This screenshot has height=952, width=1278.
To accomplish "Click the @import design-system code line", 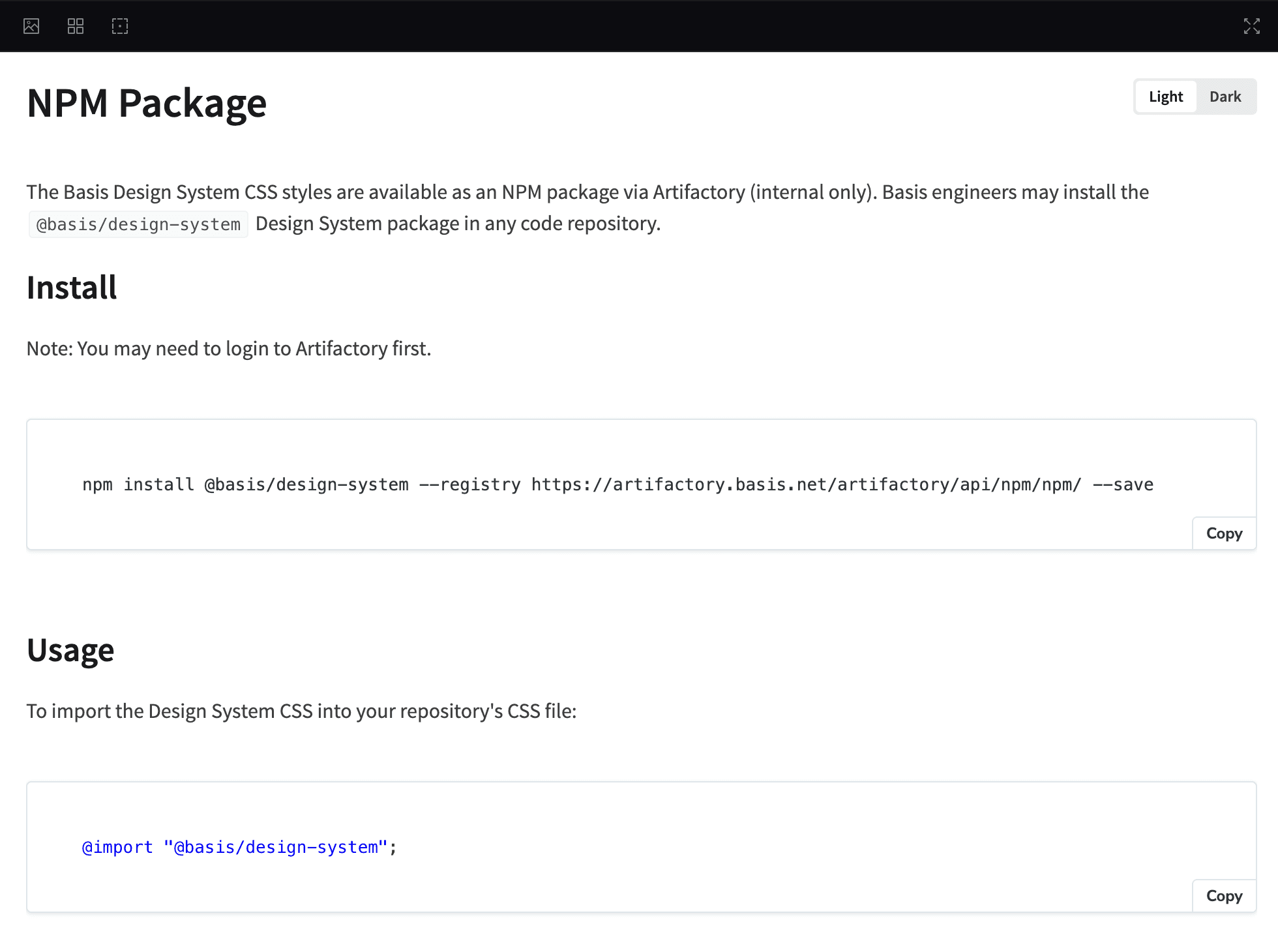I will (239, 847).
